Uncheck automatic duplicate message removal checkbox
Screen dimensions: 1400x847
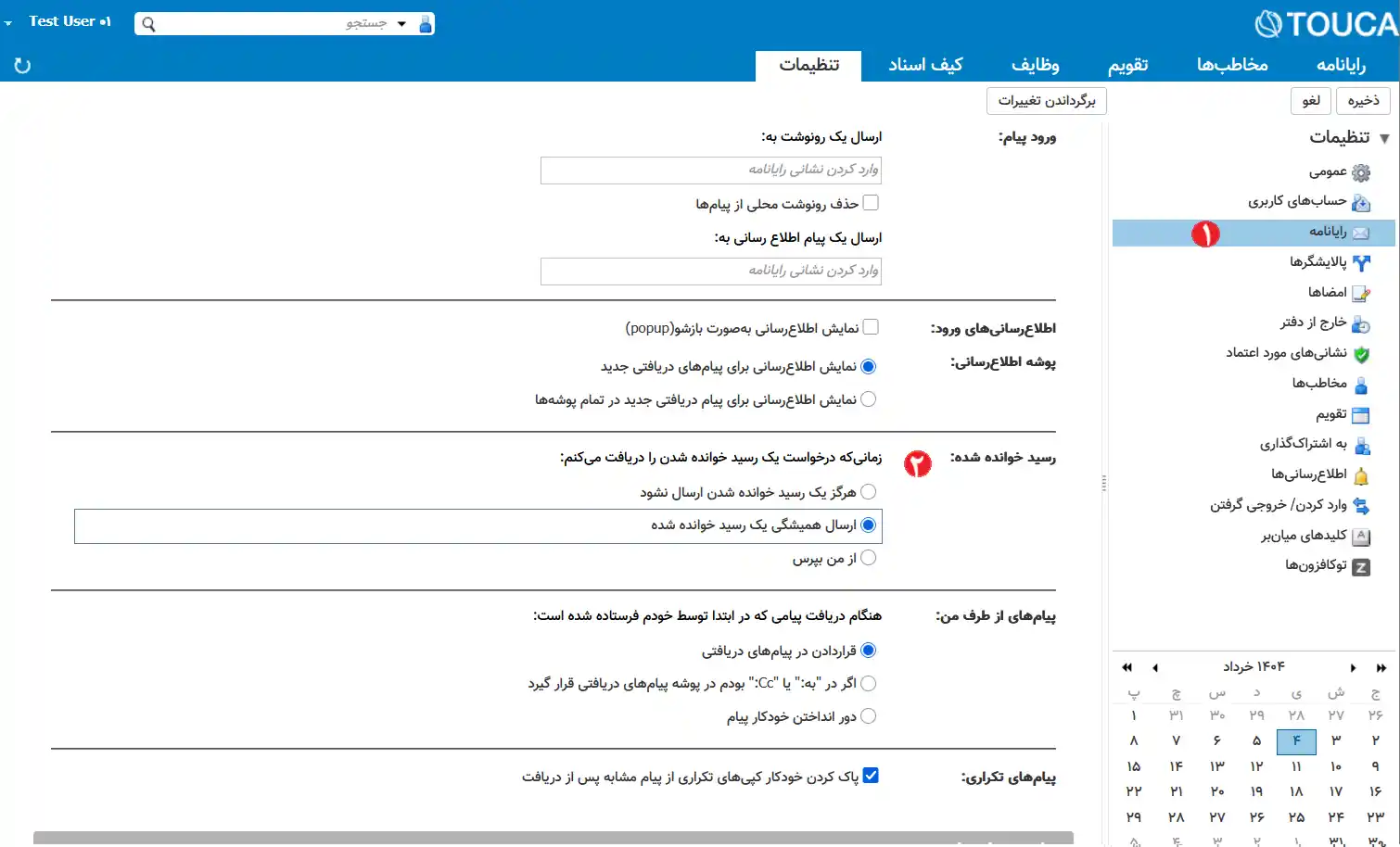point(871,776)
